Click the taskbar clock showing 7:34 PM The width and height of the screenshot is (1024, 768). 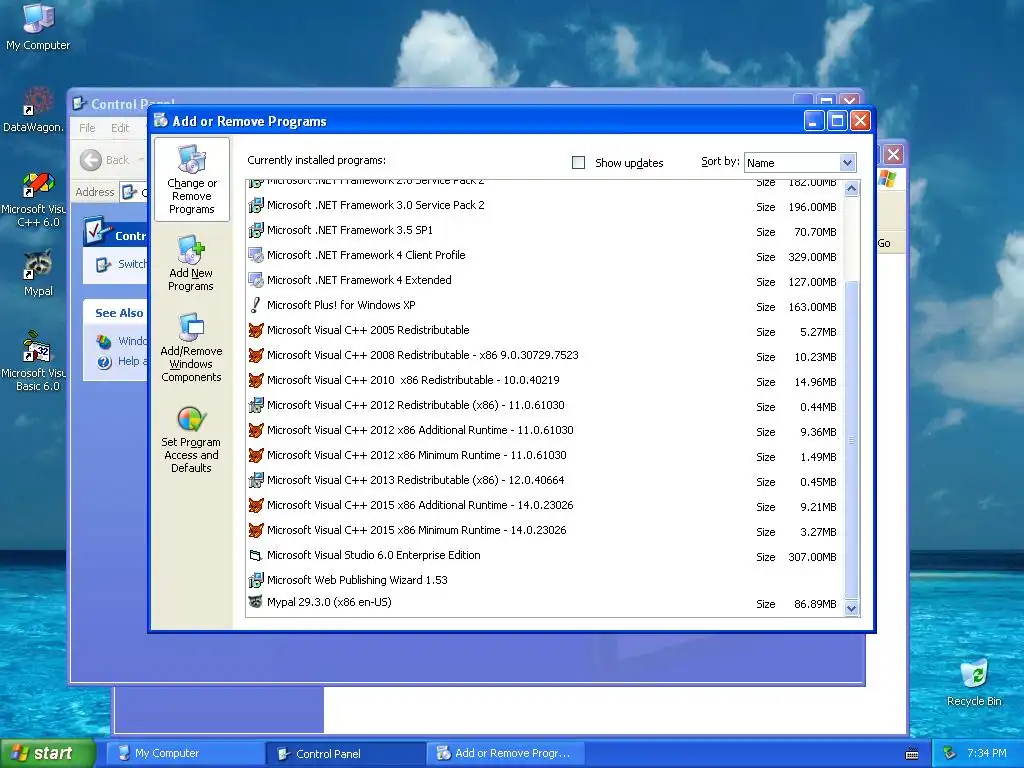(986, 753)
